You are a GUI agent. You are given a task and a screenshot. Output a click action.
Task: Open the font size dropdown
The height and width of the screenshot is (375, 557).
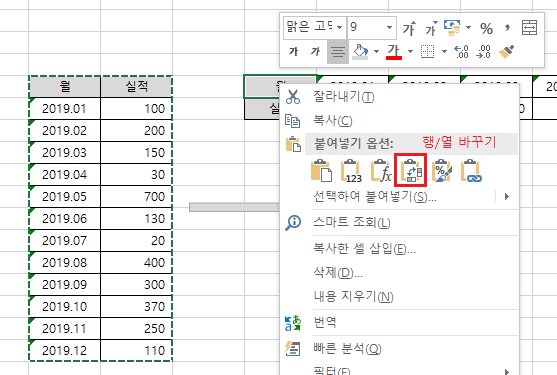(x=389, y=27)
